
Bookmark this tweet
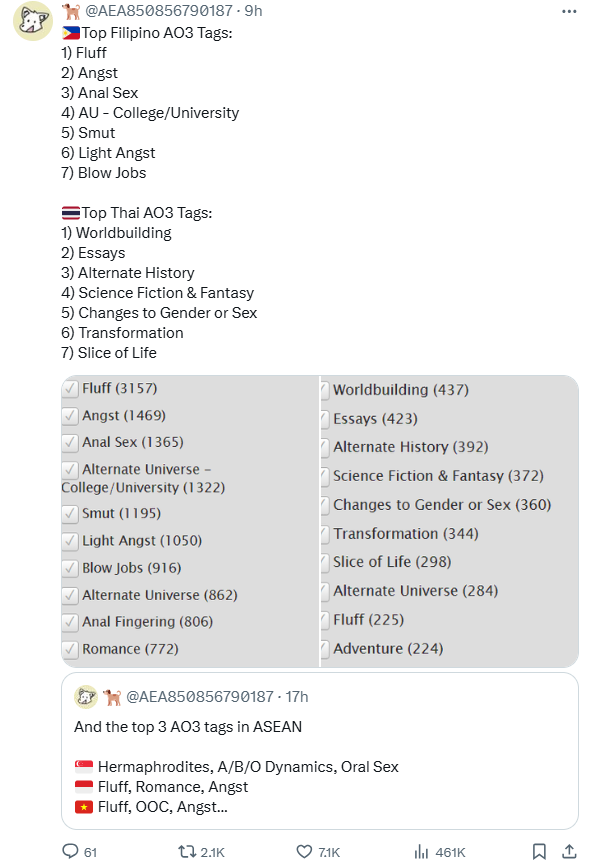[x=539, y=851]
